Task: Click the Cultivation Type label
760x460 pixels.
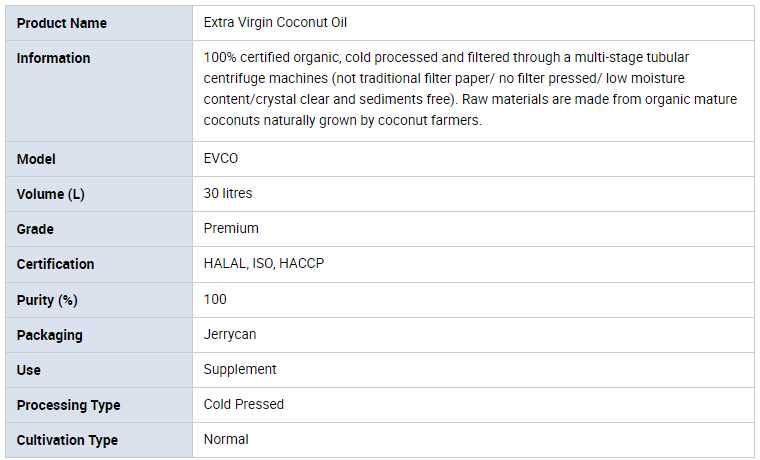Action: [67, 440]
